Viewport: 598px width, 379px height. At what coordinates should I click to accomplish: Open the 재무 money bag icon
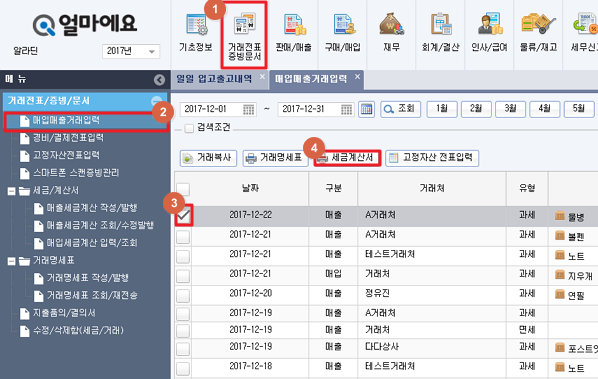coord(392,33)
